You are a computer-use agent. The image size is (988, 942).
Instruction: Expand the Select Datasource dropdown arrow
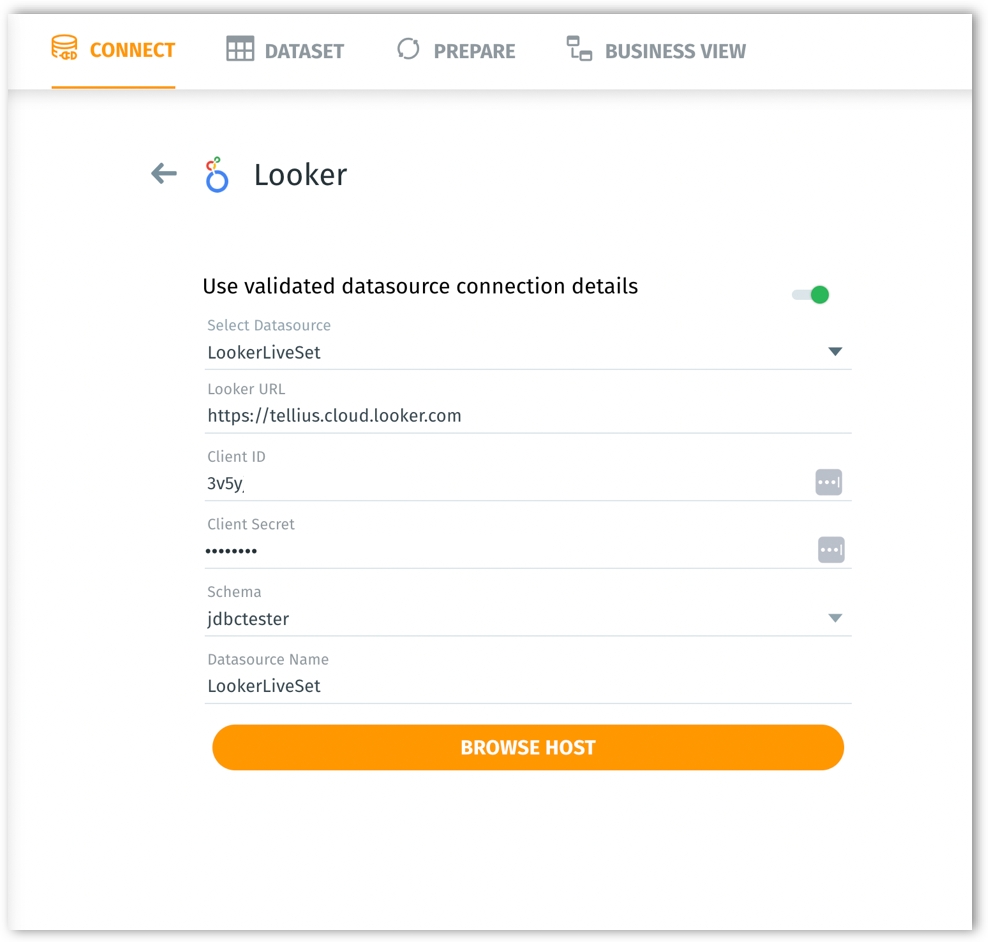(x=835, y=352)
